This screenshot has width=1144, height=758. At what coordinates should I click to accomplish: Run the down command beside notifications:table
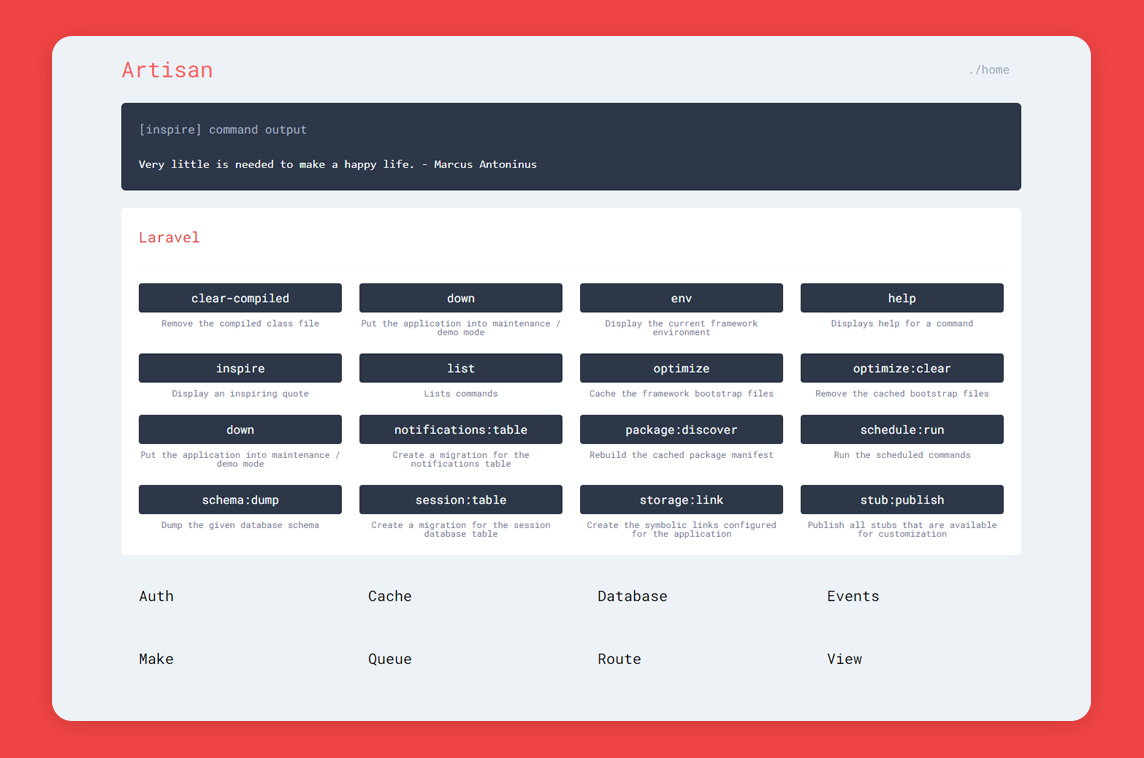tap(240, 429)
